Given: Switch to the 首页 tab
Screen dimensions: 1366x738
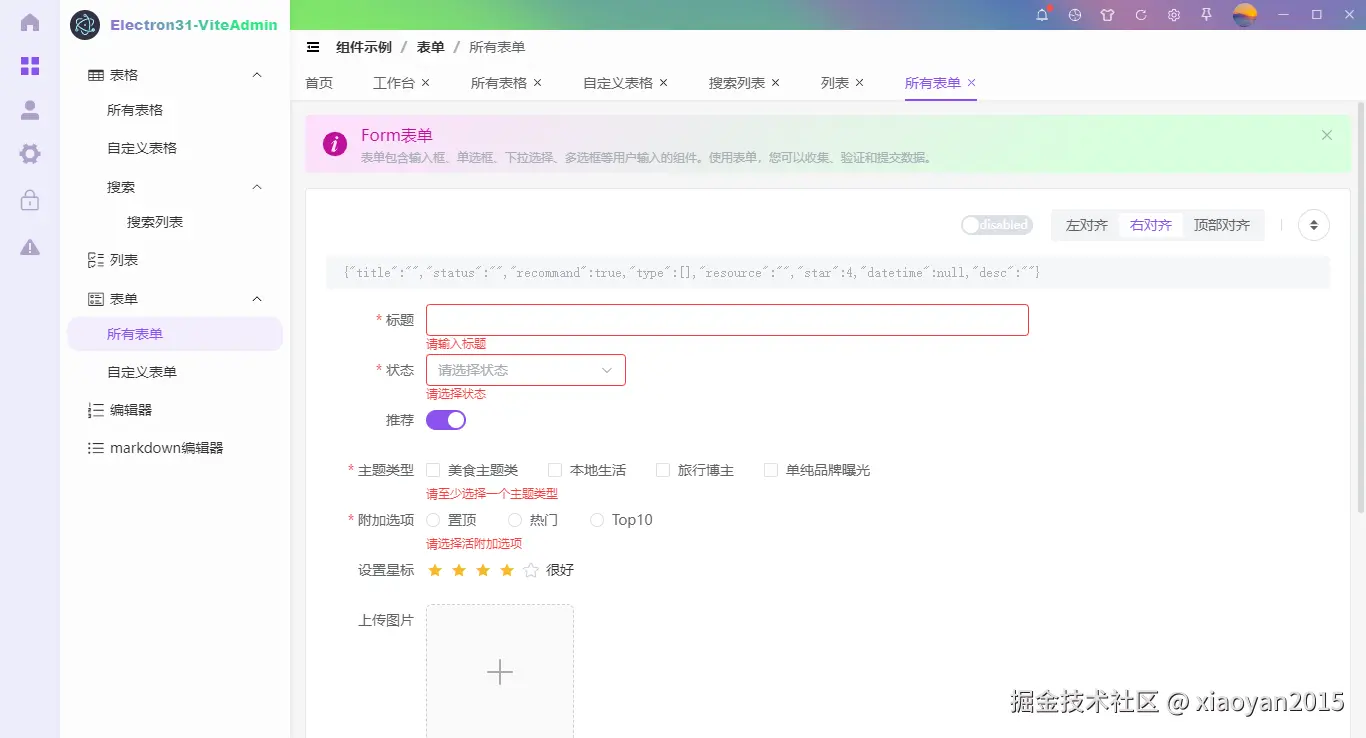Looking at the screenshot, I should point(319,83).
